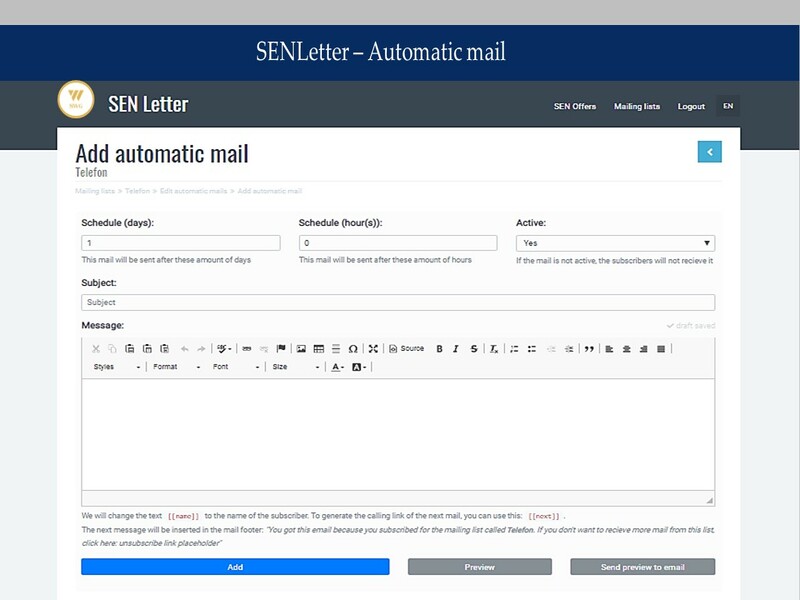
Task: Insert a block quote
Action: tap(589, 349)
